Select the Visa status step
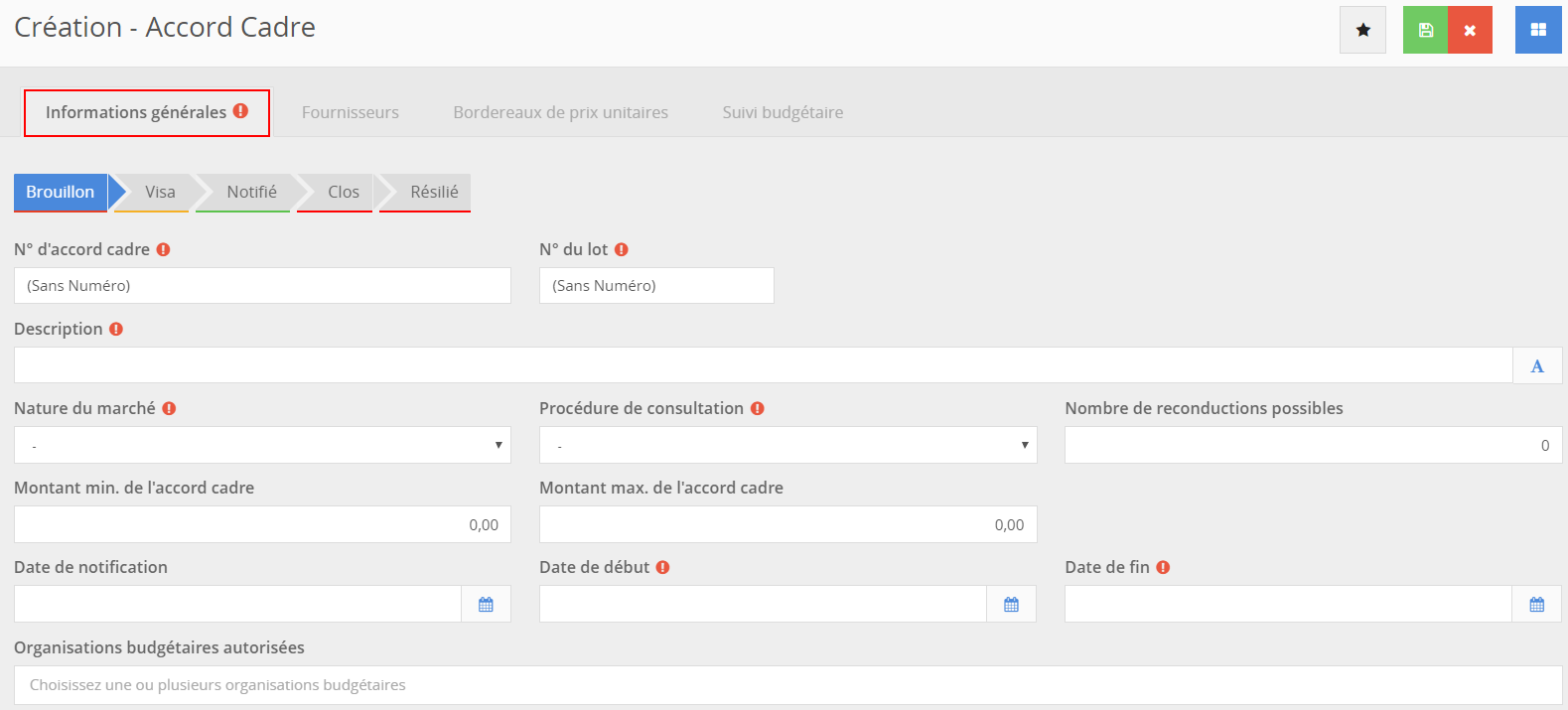1568x710 pixels. (159, 192)
